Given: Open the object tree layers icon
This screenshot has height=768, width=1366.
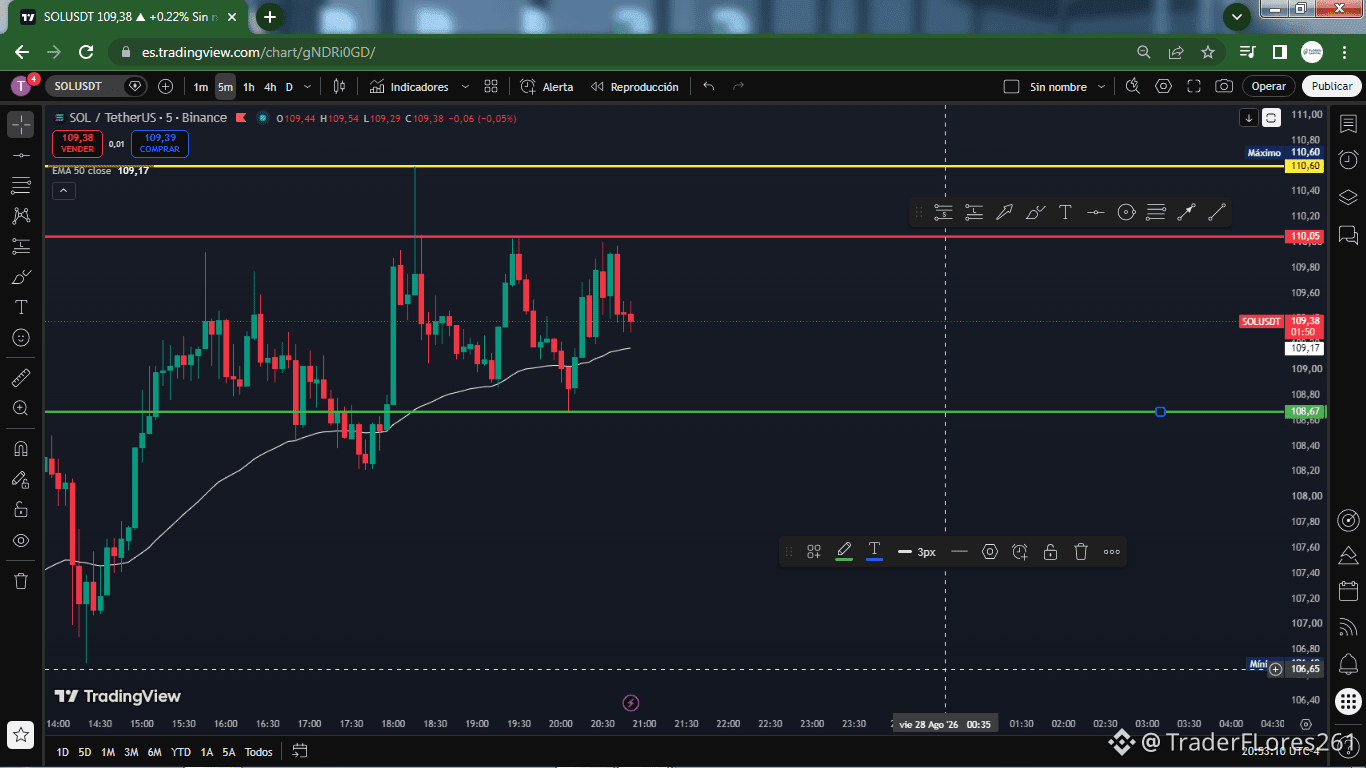Looking at the screenshot, I should (1348, 197).
